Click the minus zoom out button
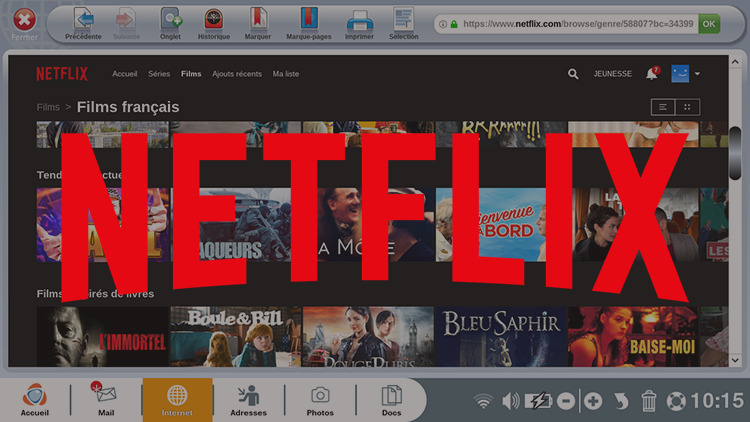Image resolution: width=750 pixels, height=422 pixels. point(566,401)
